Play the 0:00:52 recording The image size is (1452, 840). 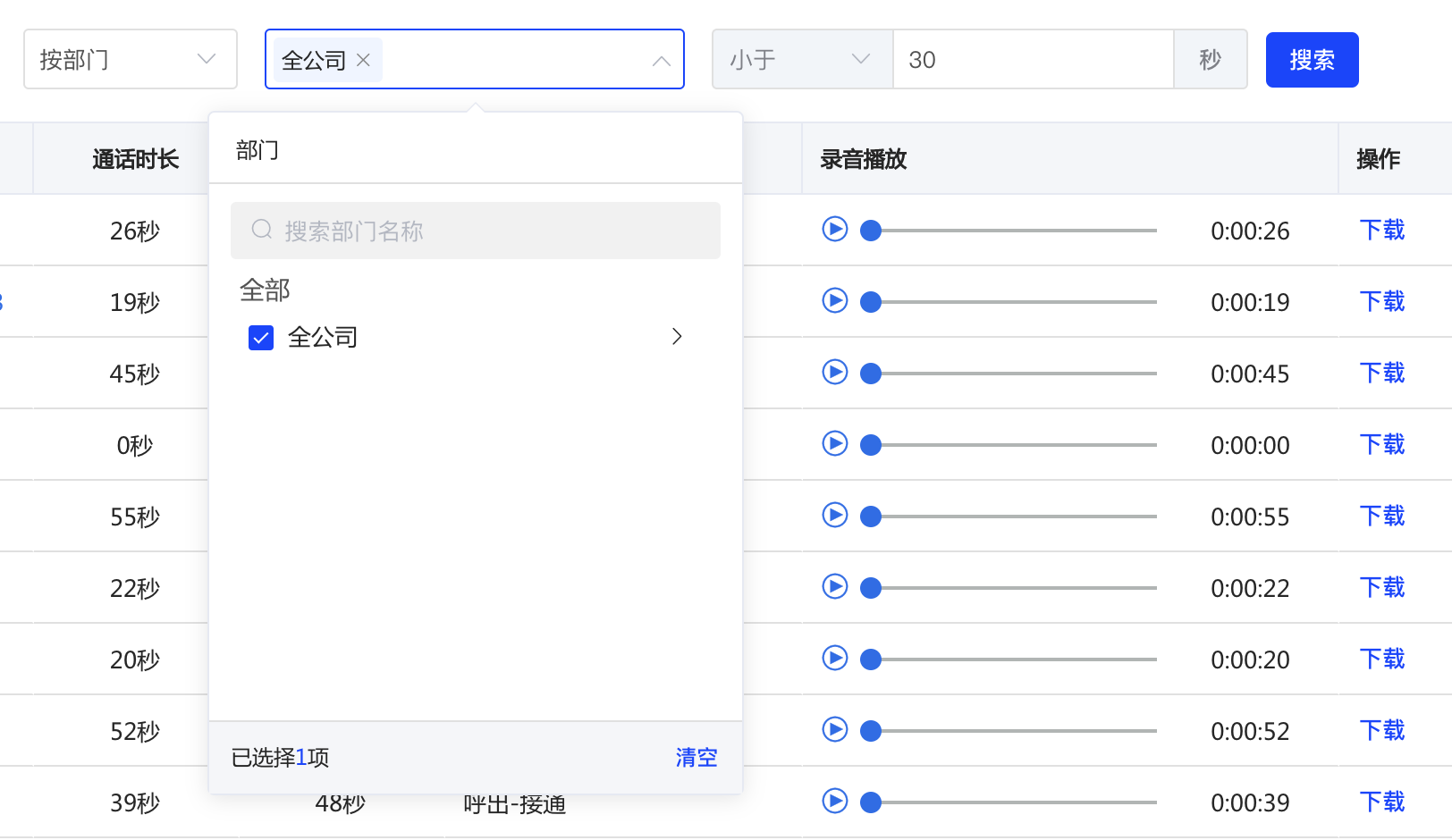pos(834,730)
